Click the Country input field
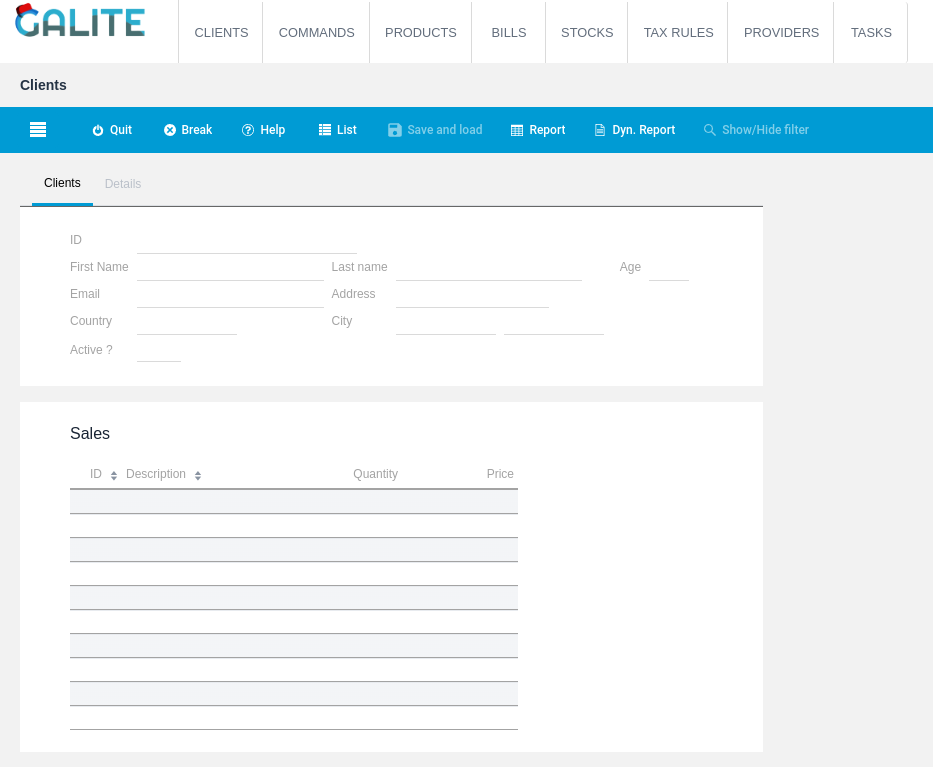The image size is (933, 767). tap(187, 322)
